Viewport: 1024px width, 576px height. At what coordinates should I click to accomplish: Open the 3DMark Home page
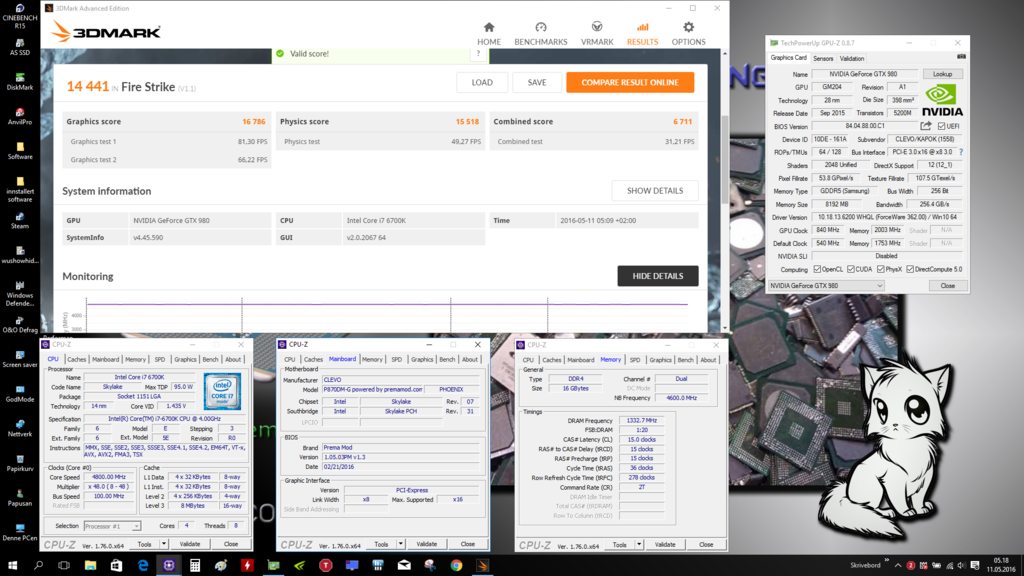[x=488, y=33]
